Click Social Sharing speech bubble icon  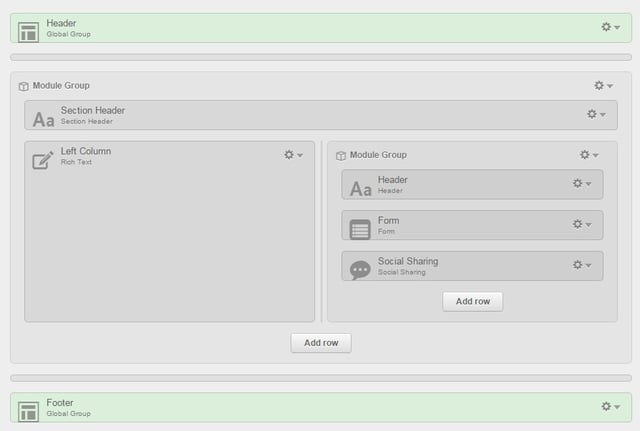[x=360, y=270]
